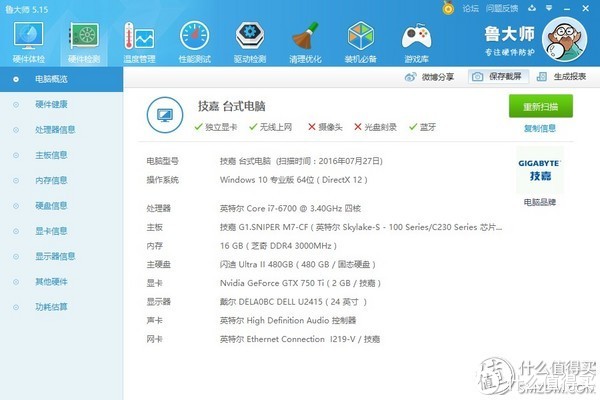
Task: Click the 蓝牙 checkmark status
Action: pos(422,127)
